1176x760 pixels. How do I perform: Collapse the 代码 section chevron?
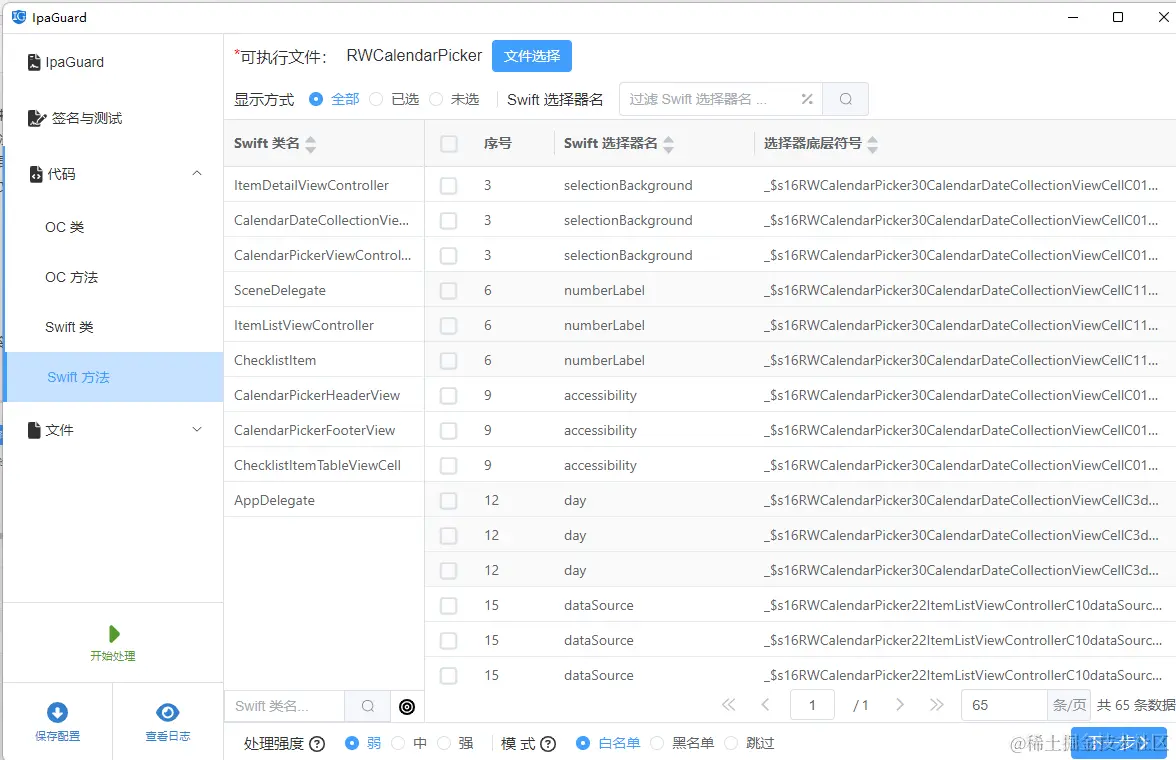(x=196, y=173)
